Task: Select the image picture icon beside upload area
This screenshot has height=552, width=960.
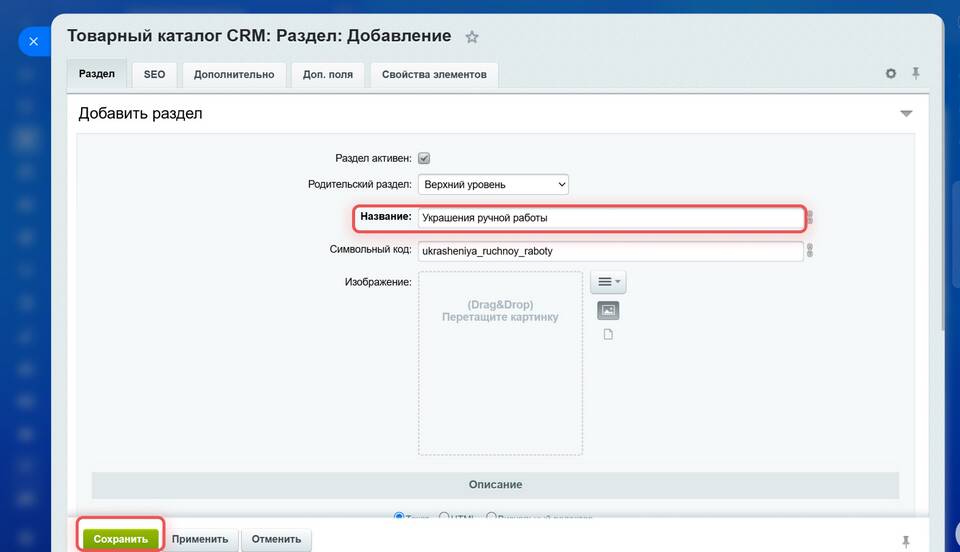Action: [608, 310]
